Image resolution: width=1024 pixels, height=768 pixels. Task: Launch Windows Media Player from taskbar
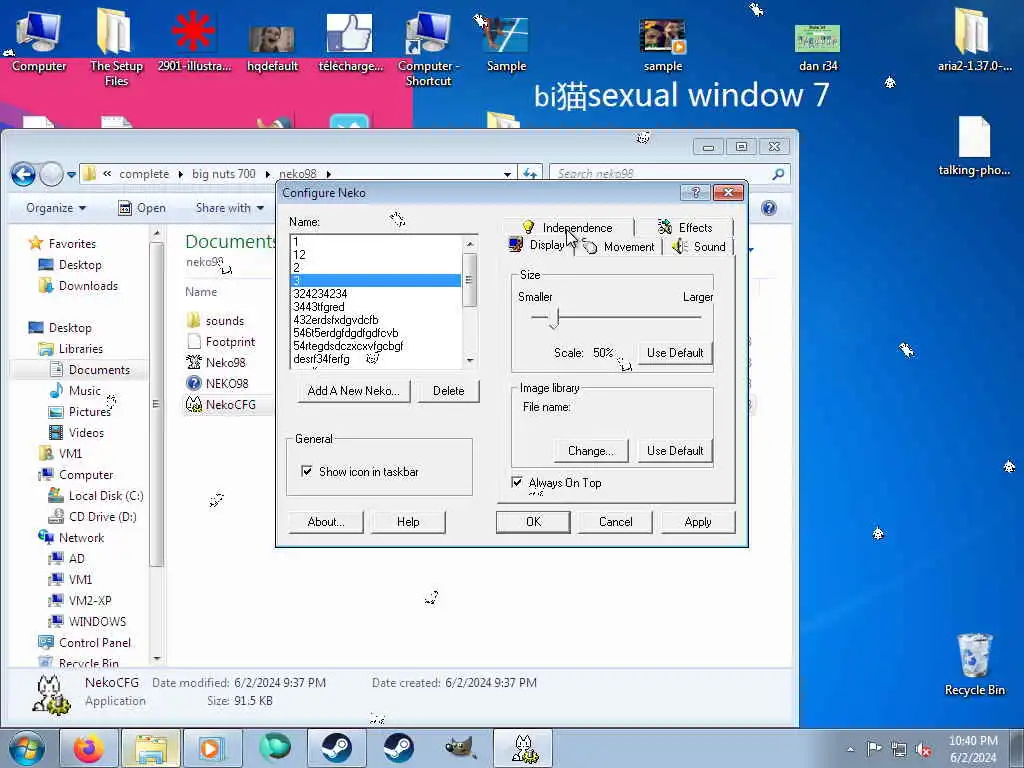[x=211, y=748]
